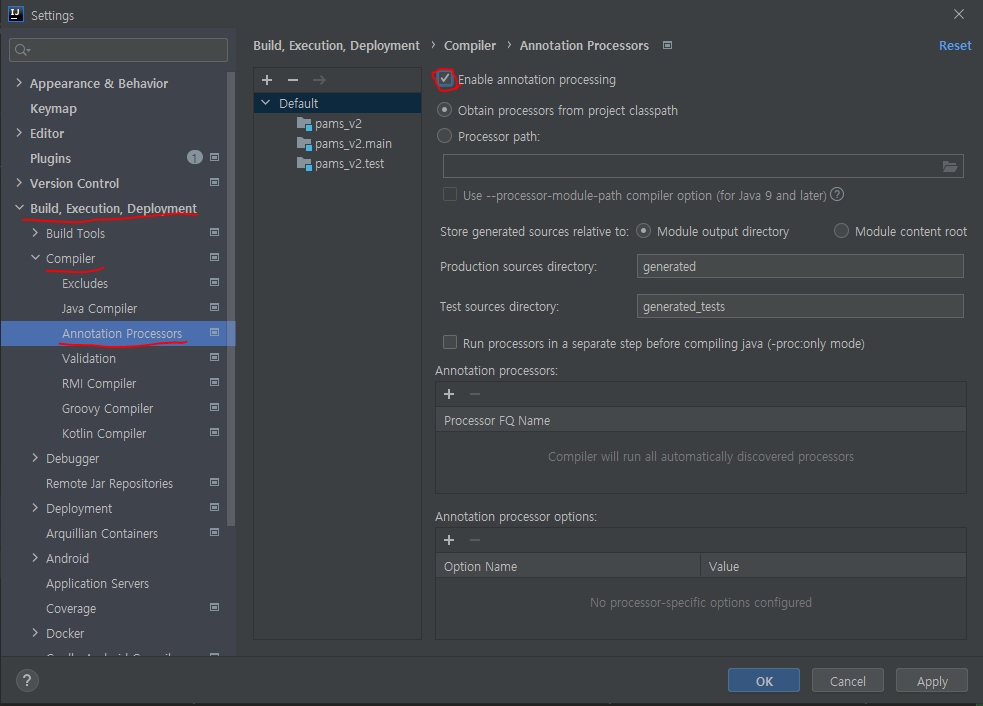Click the project settings icon beside Build Tools
Viewport: 983px width, 706px height.
[214, 233]
